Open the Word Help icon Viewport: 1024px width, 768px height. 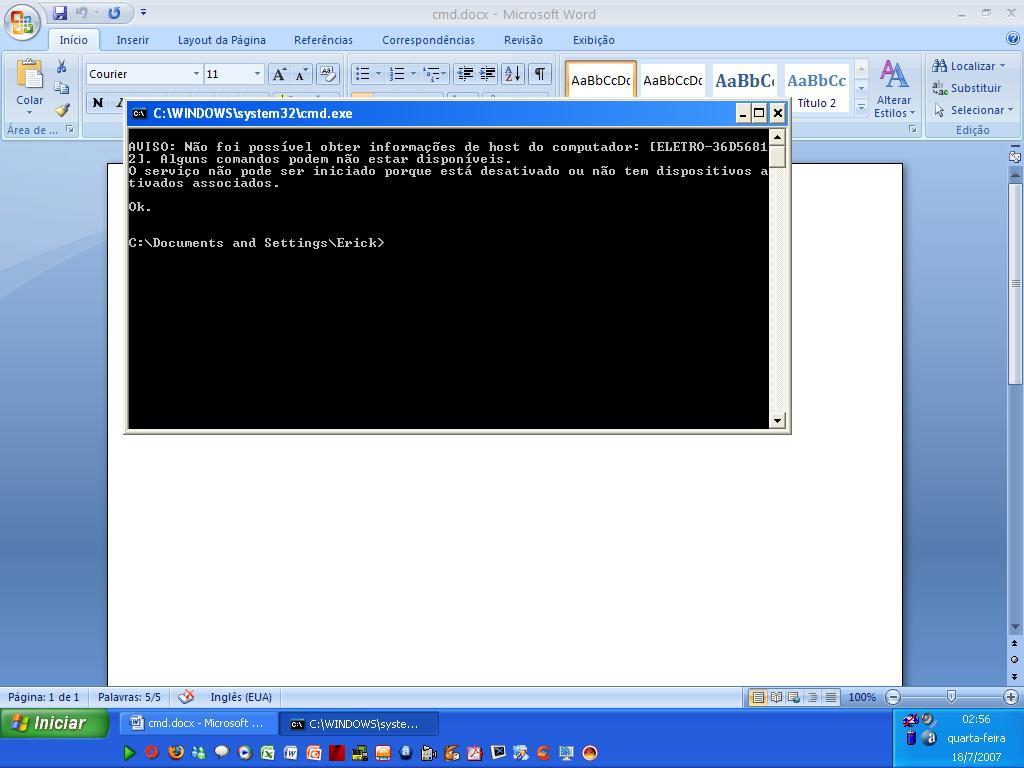pos(1013,39)
